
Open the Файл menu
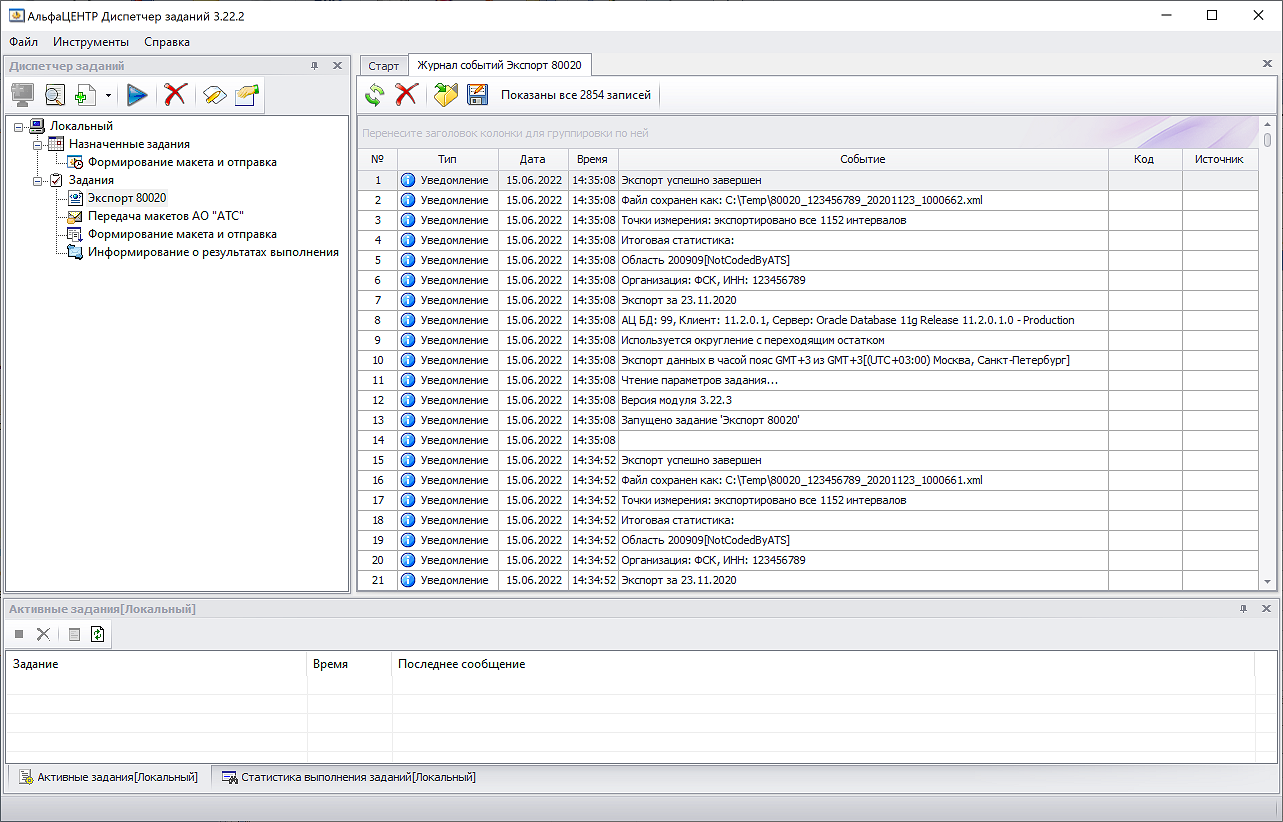point(24,42)
